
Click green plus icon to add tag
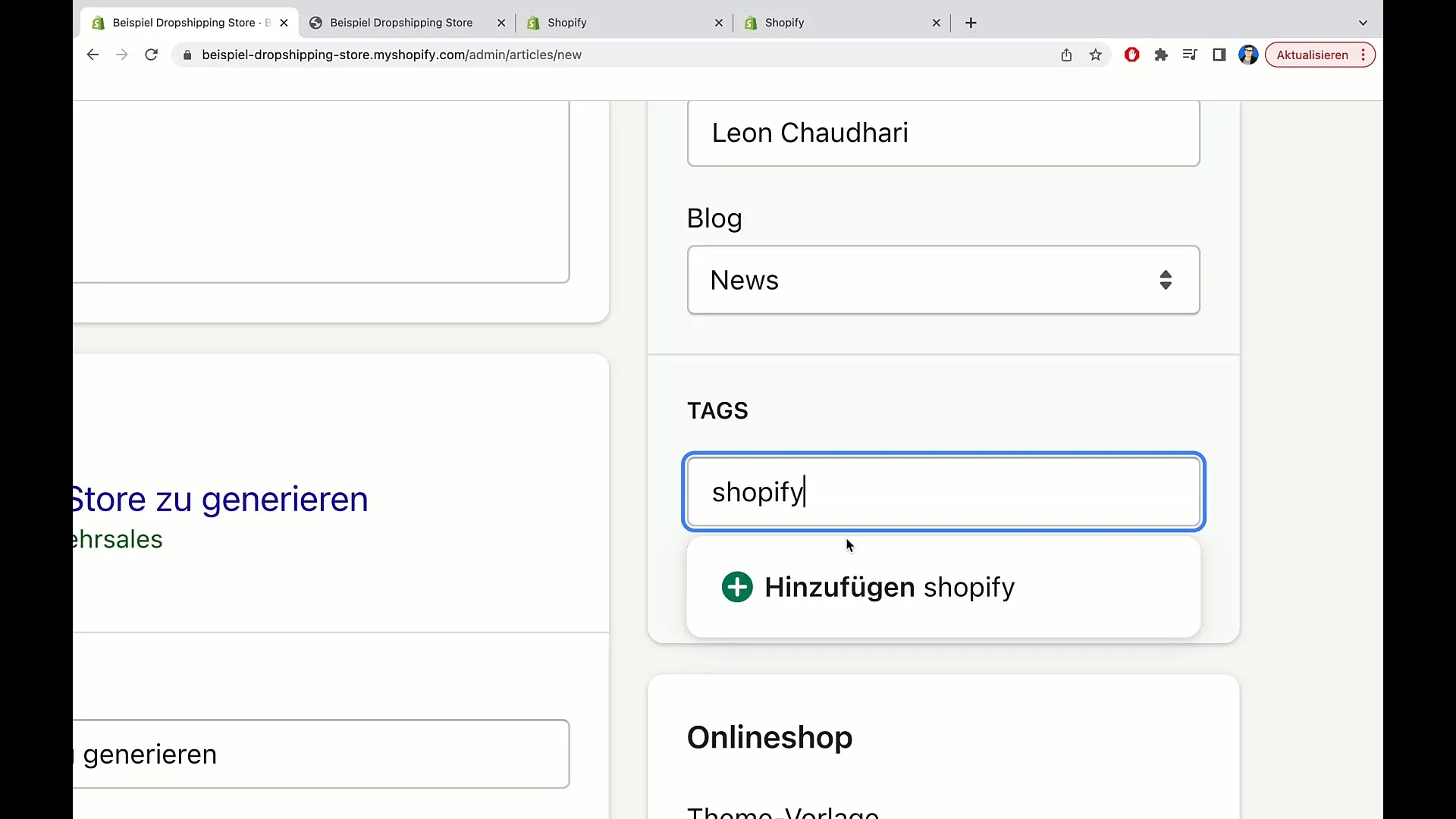coord(737,587)
